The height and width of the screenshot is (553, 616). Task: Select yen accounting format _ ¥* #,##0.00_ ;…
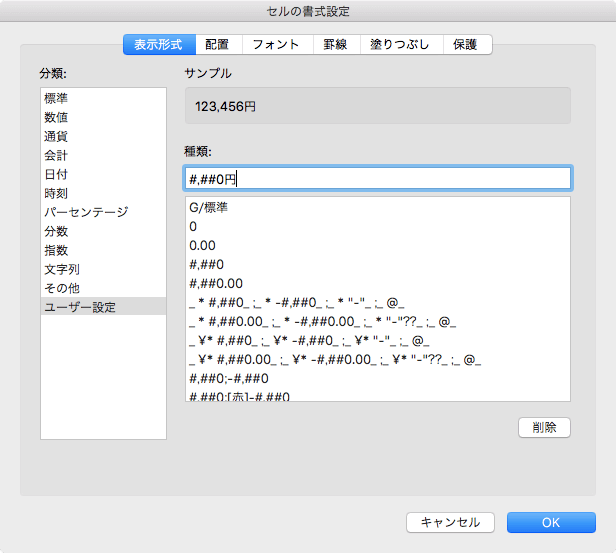(x=378, y=359)
